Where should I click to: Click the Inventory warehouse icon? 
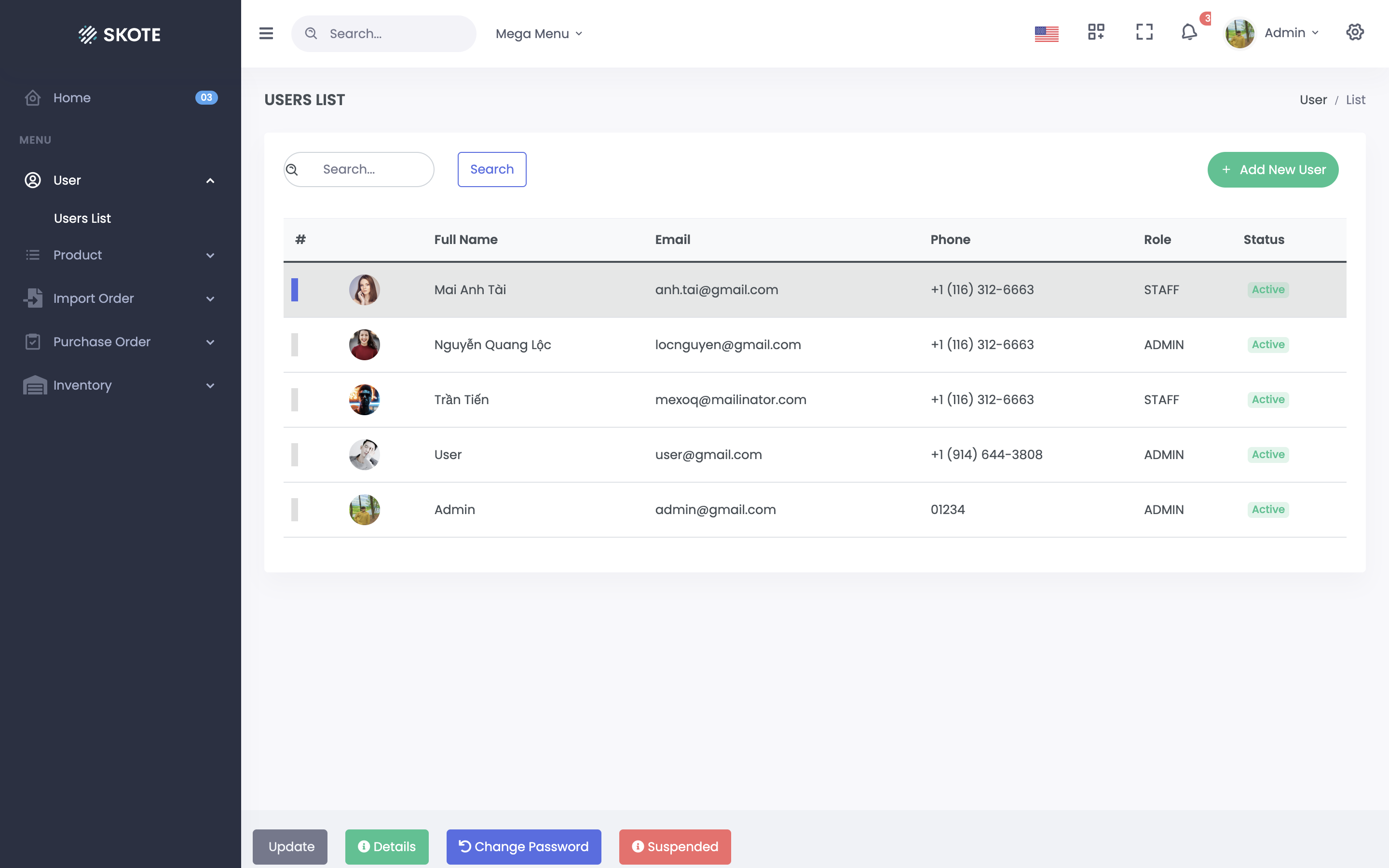pyautogui.click(x=33, y=385)
